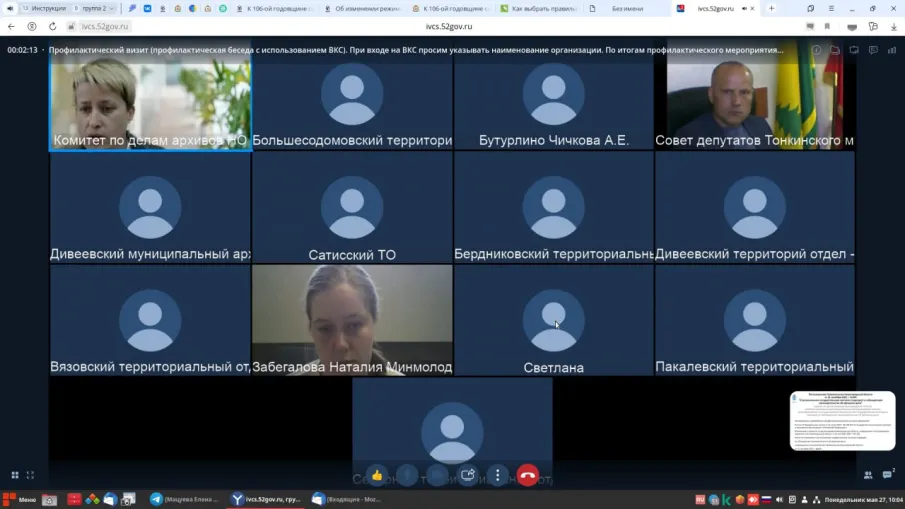
Task: Click the RU keyboard layout tray indicator
Action: pos(700,500)
